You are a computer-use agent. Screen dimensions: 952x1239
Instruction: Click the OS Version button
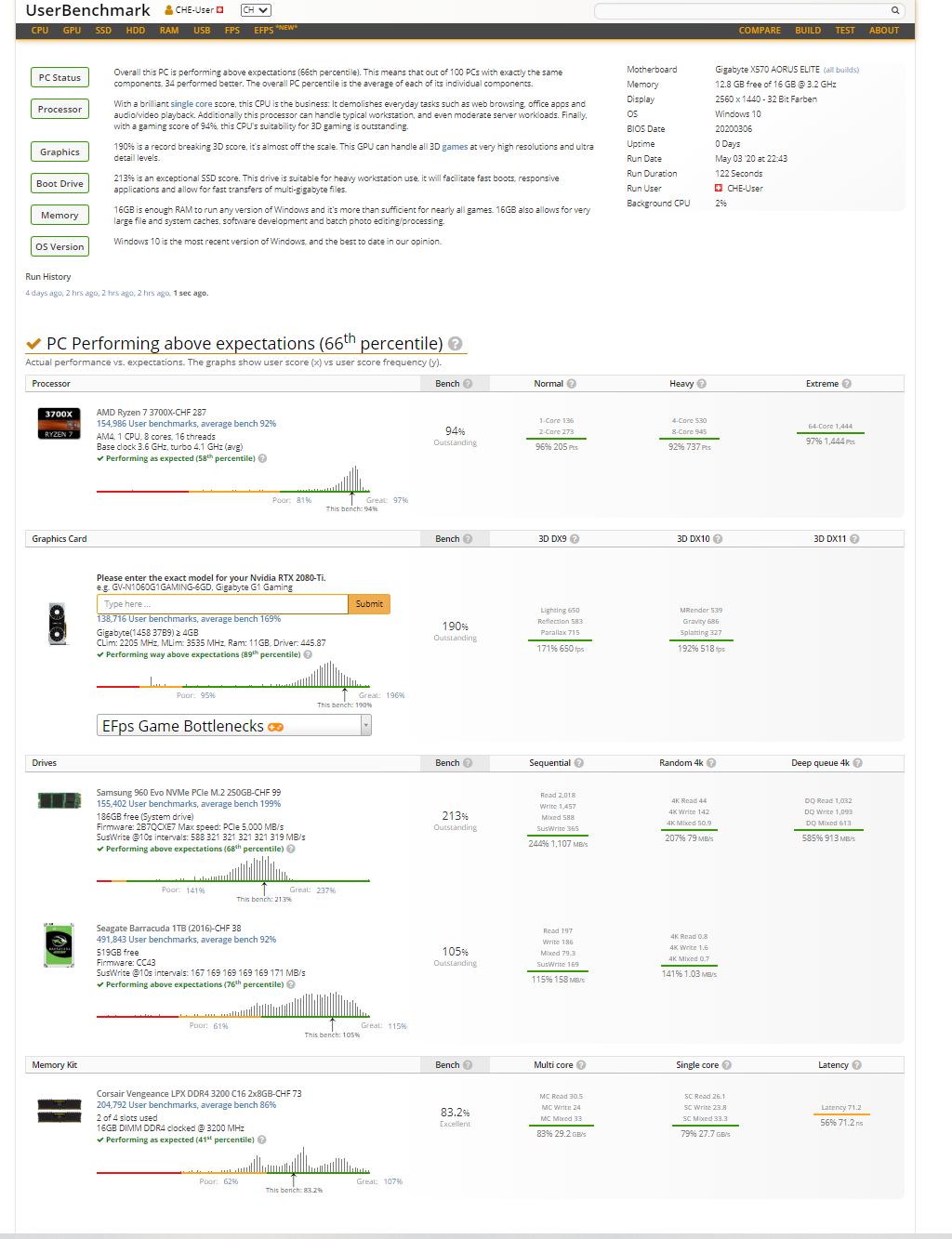[59, 247]
